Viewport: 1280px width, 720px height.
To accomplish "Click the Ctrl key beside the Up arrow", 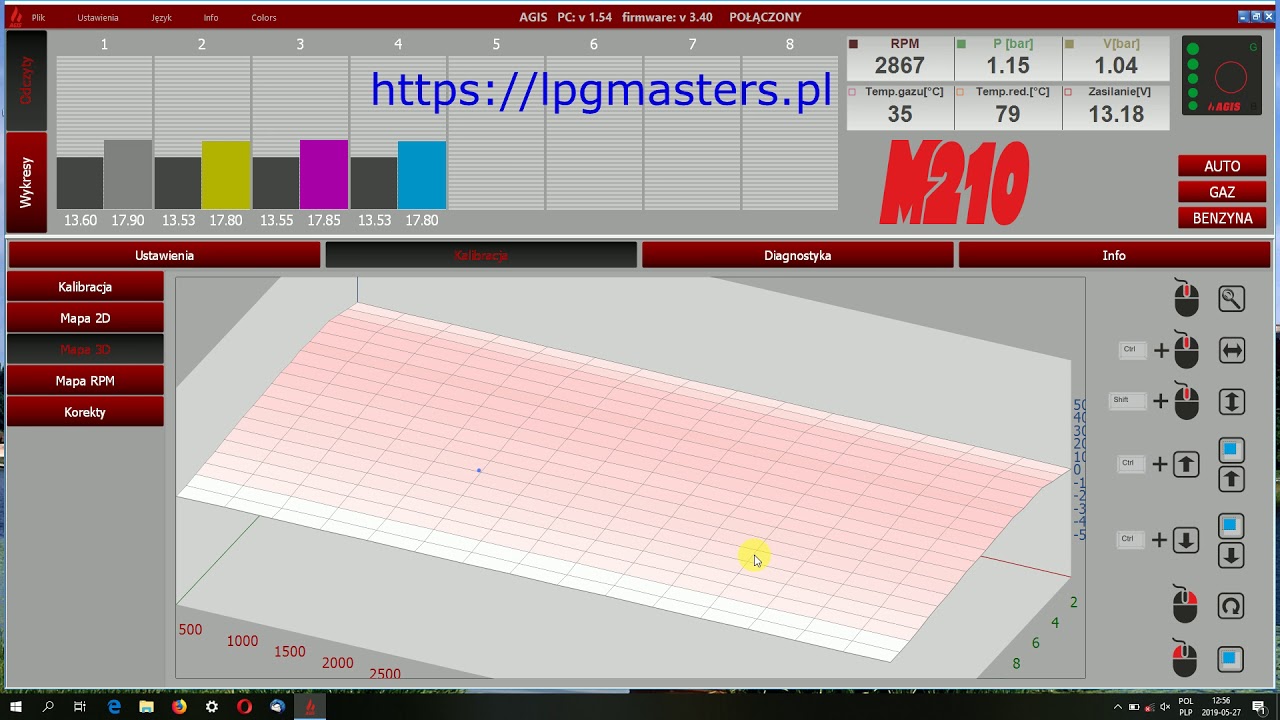I will [1133, 464].
